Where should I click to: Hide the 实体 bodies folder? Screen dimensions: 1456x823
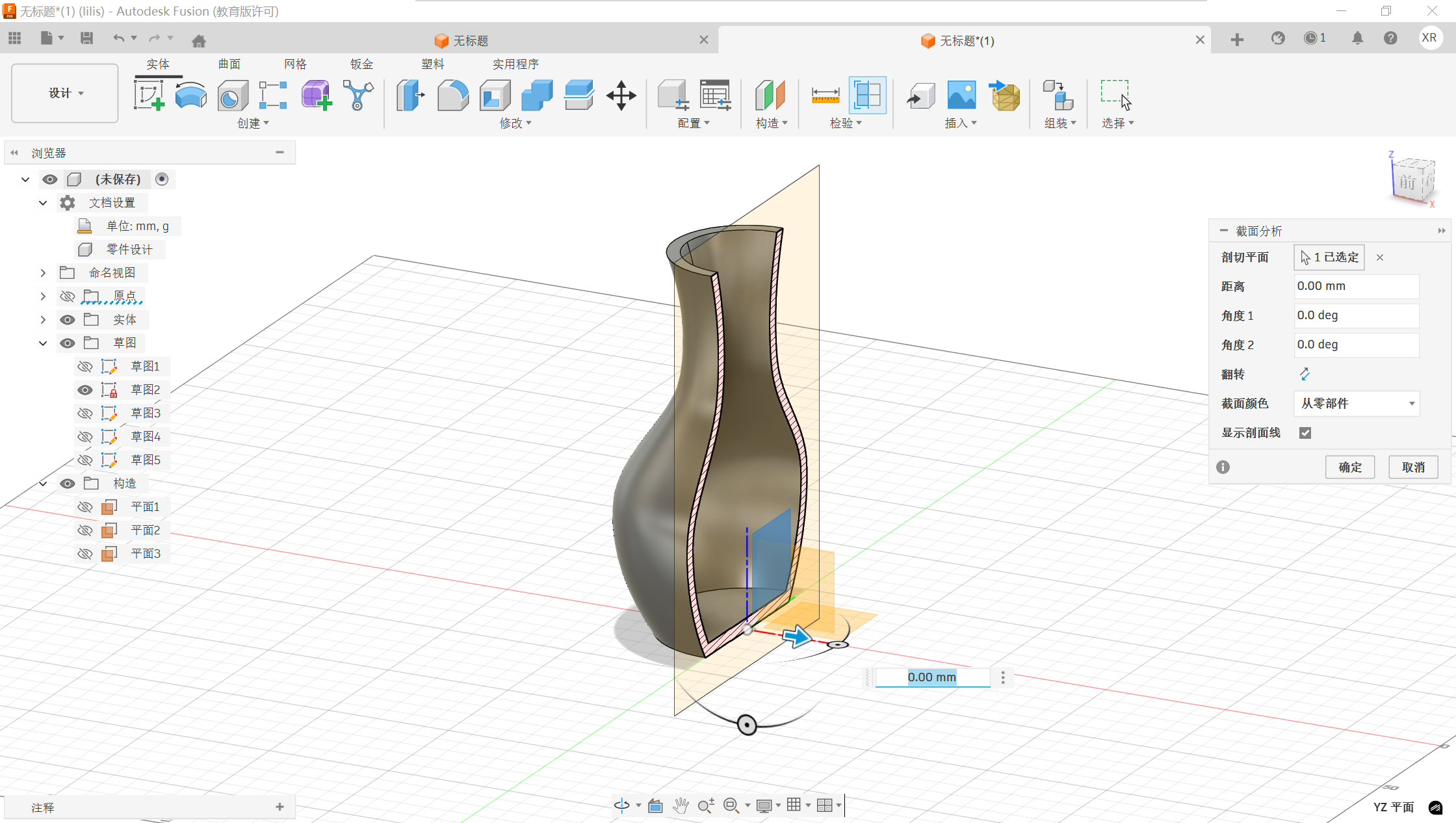tap(67, 320)
